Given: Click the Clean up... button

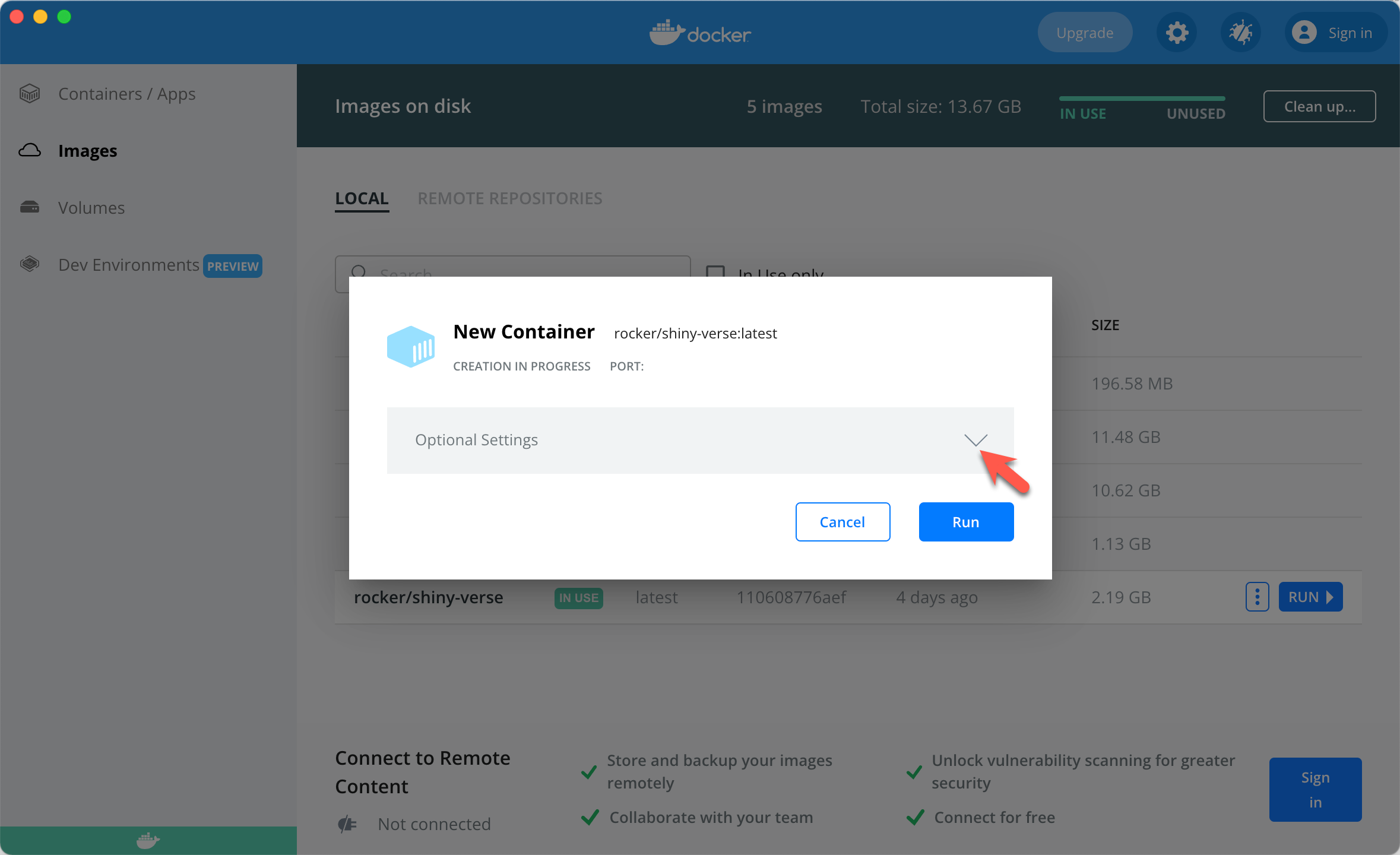Looking at the screenshot, I should pos(1319,106).
